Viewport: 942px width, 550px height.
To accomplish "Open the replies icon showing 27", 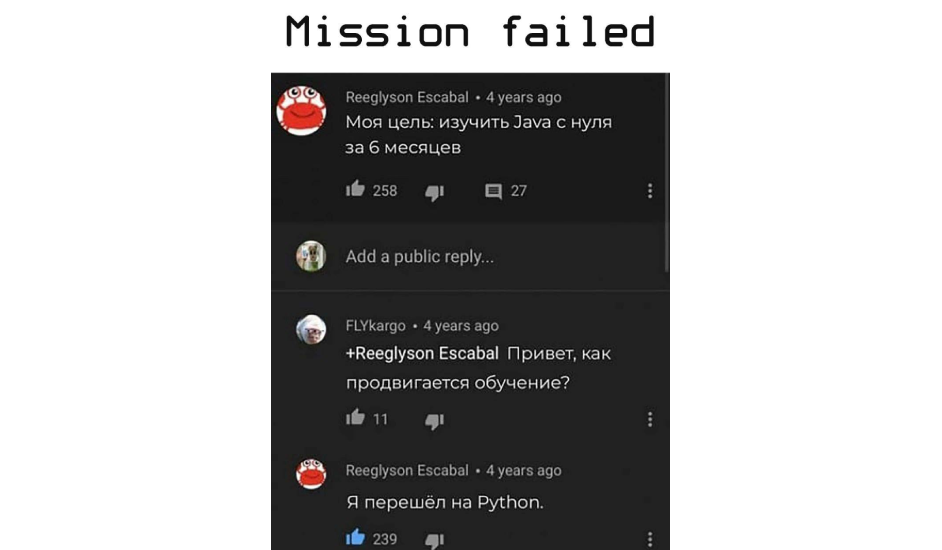I will click(x=493, y=191).
